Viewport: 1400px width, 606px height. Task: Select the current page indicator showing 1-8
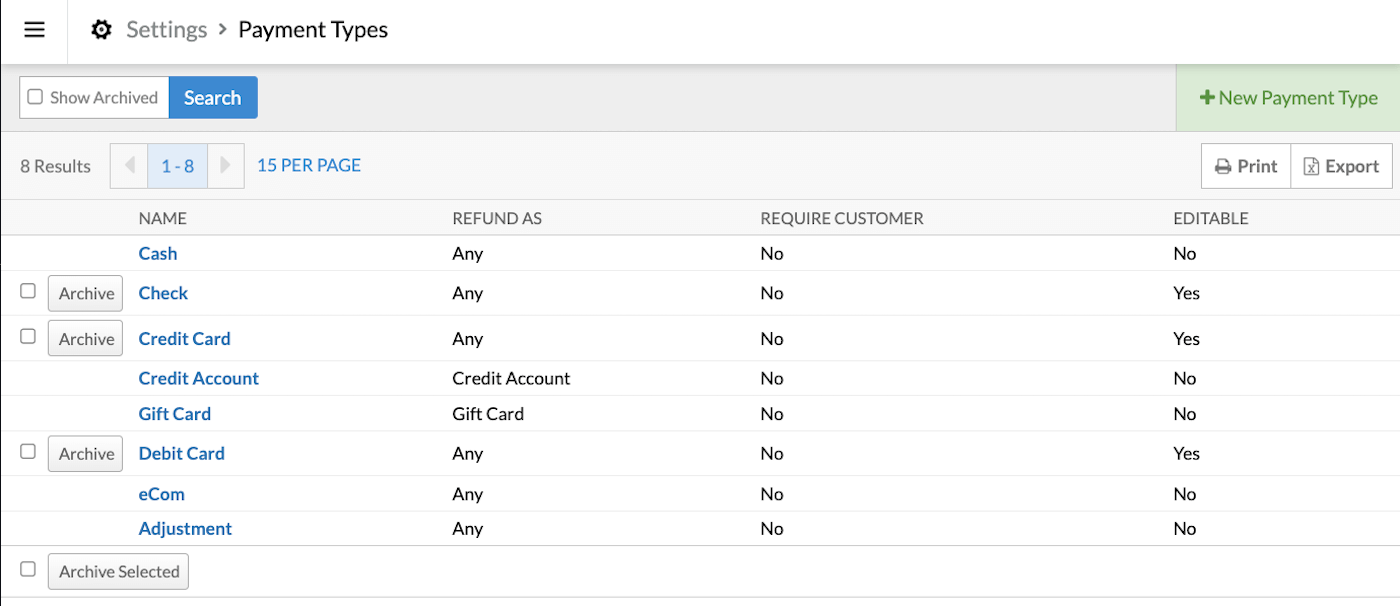point(176,165)
